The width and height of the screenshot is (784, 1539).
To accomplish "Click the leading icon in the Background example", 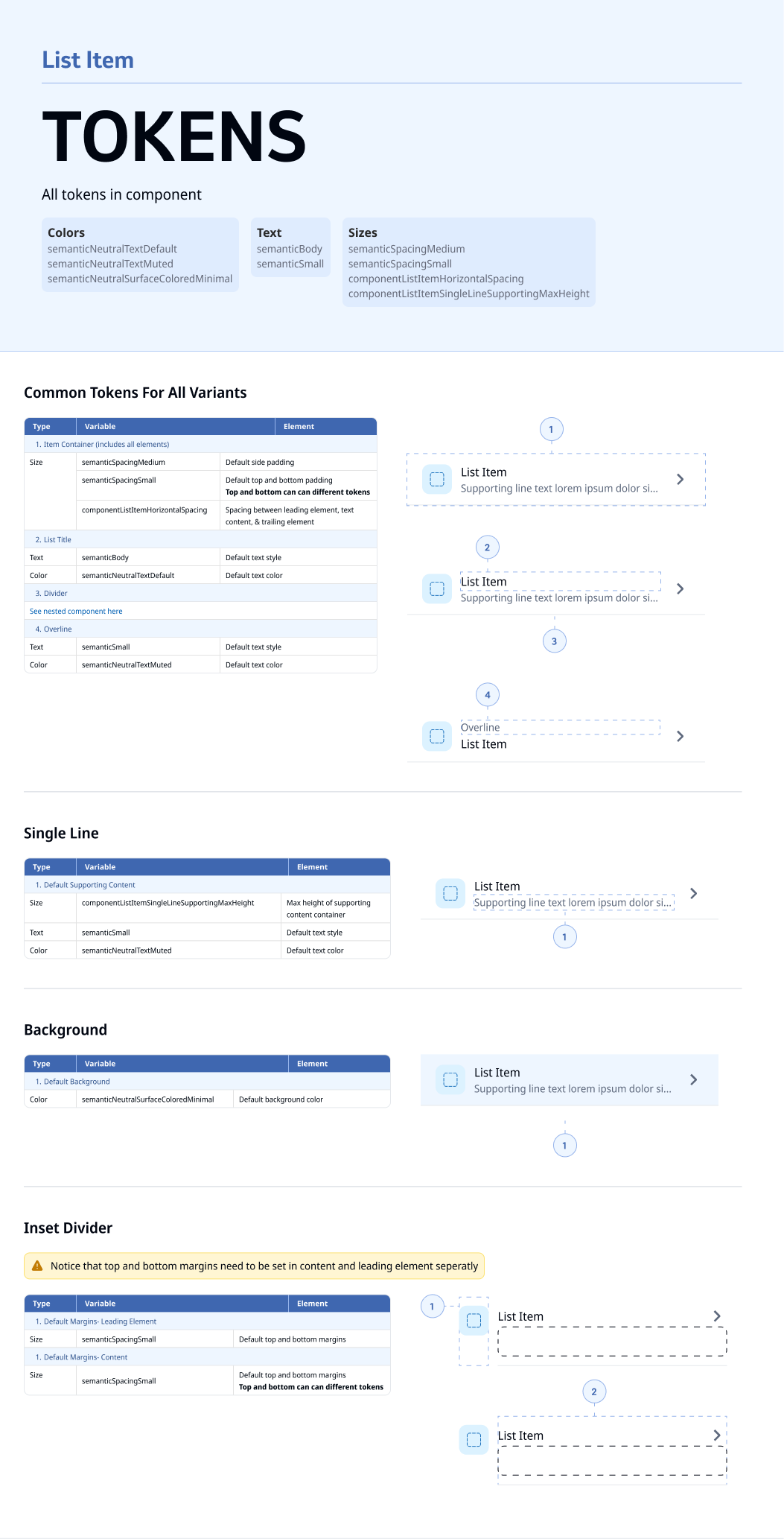I will tap(450, 1079).
